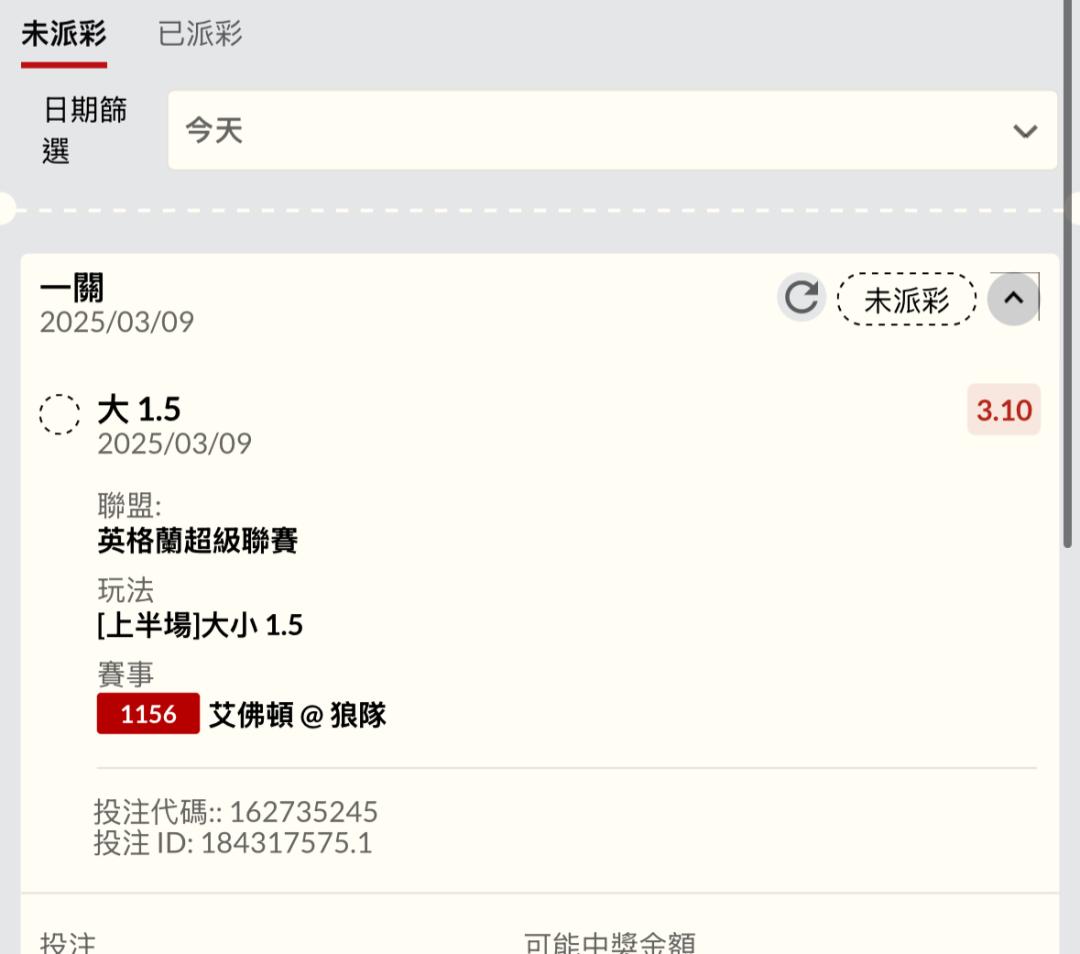The height and width of the screenshot is (954, 1080).
Task: Click the dropdown arrow of the date filter
Action: pyautogui.click(x=1025, y=131)
